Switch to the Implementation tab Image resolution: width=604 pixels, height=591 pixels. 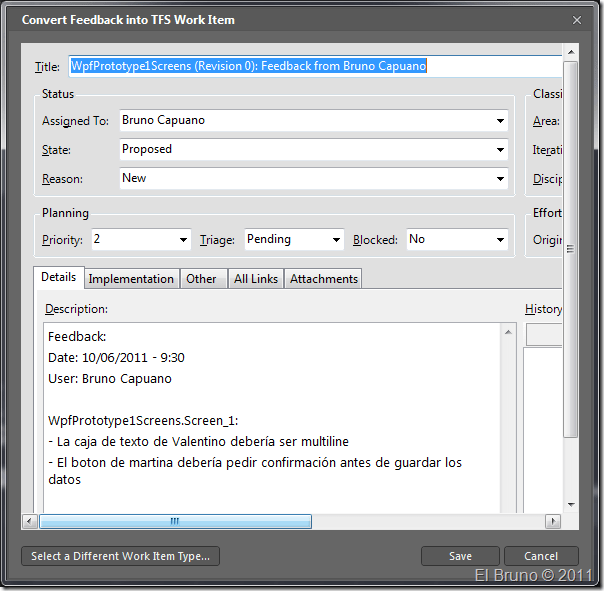click(x=131, y=279)
